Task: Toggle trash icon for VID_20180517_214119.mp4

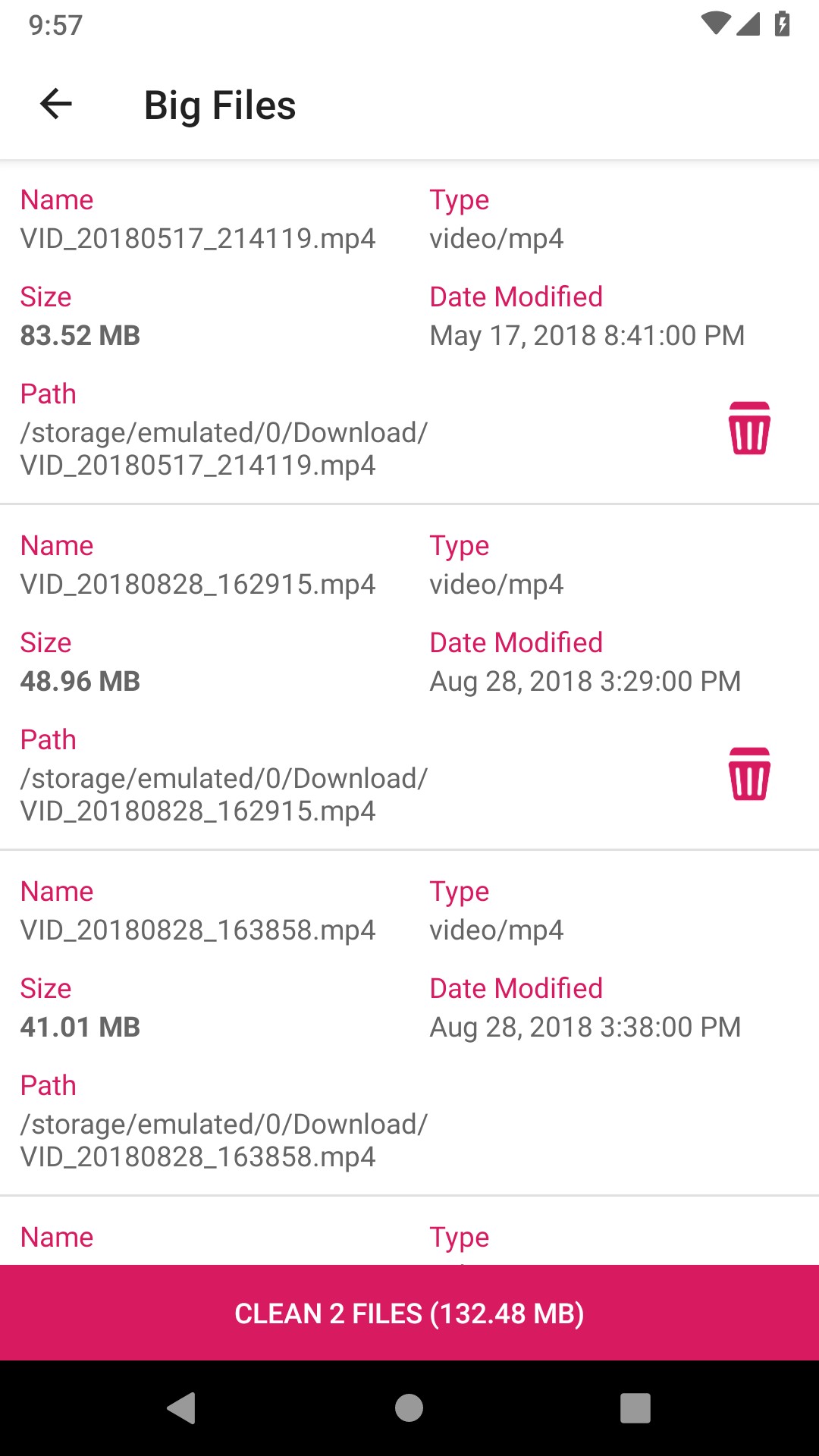Action: 749,428
